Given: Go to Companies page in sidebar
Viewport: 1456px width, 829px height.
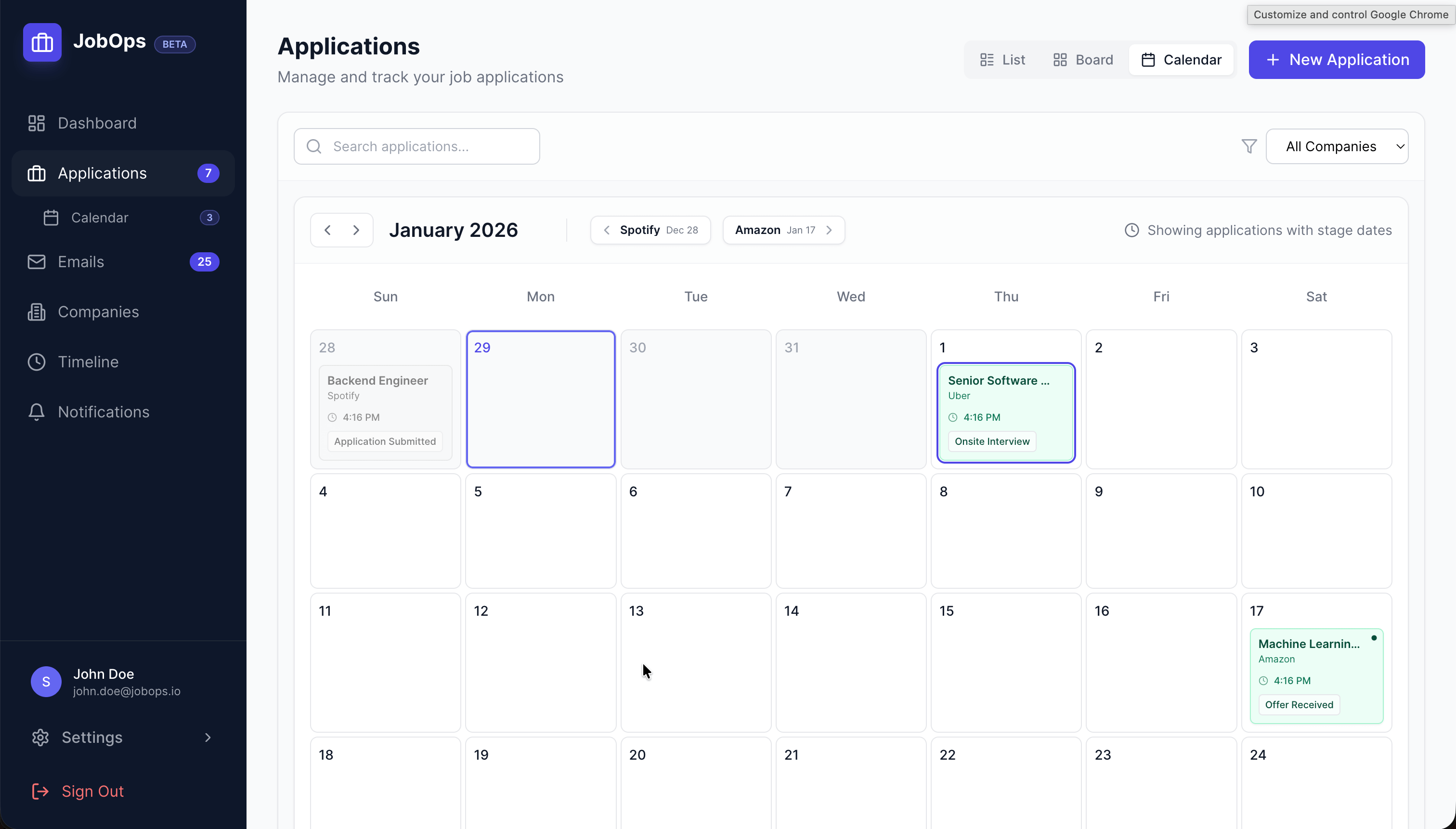Looking at the screenshot, I should click(x=98, y=312).
